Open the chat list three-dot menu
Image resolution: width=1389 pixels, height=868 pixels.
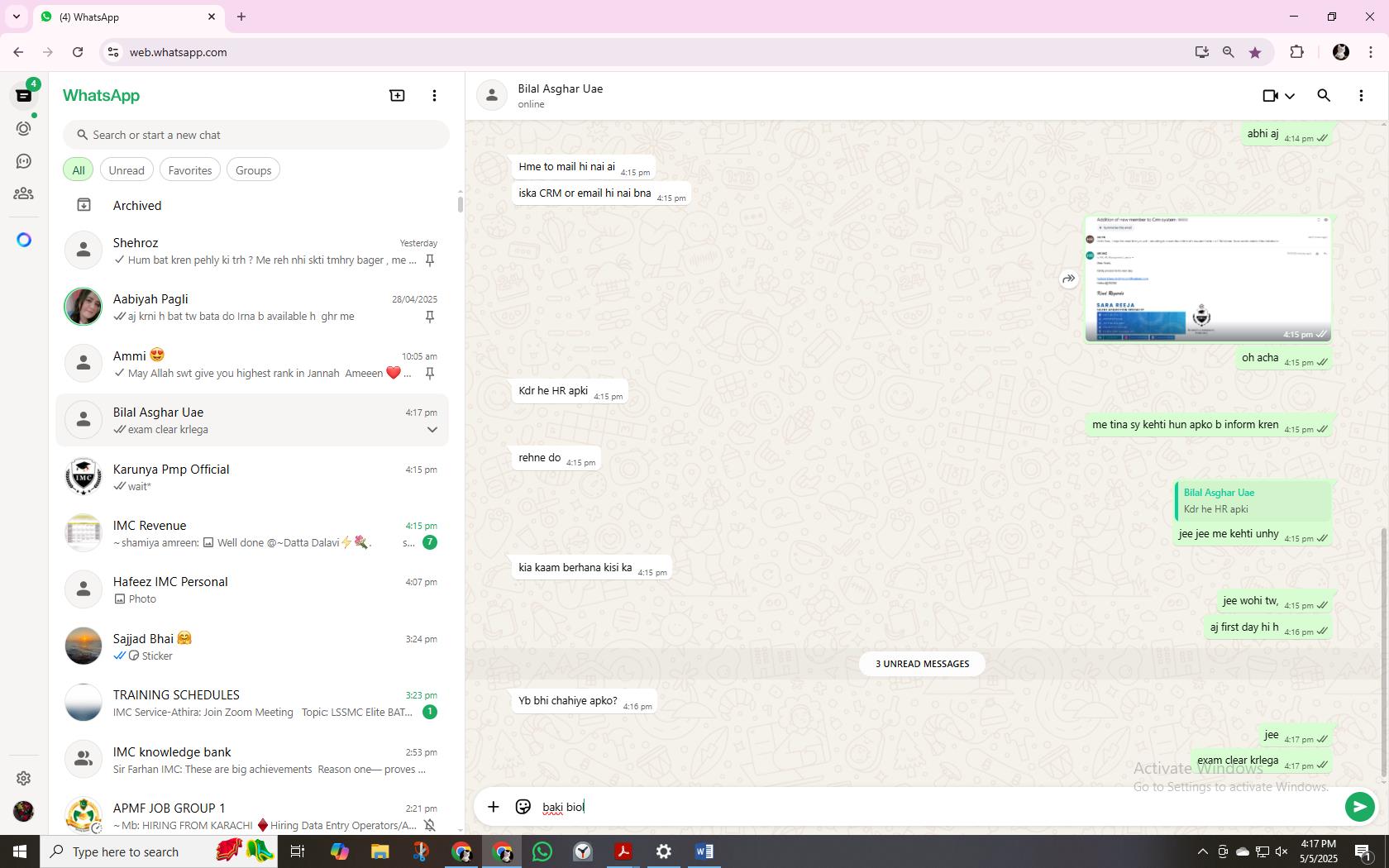pos(434,96)
